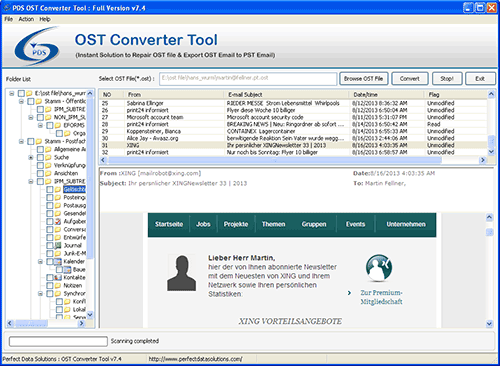Select the Microsoft account team email row
Image resolution: width=500 pixels, height=366 pixels.
pos(293,117)
